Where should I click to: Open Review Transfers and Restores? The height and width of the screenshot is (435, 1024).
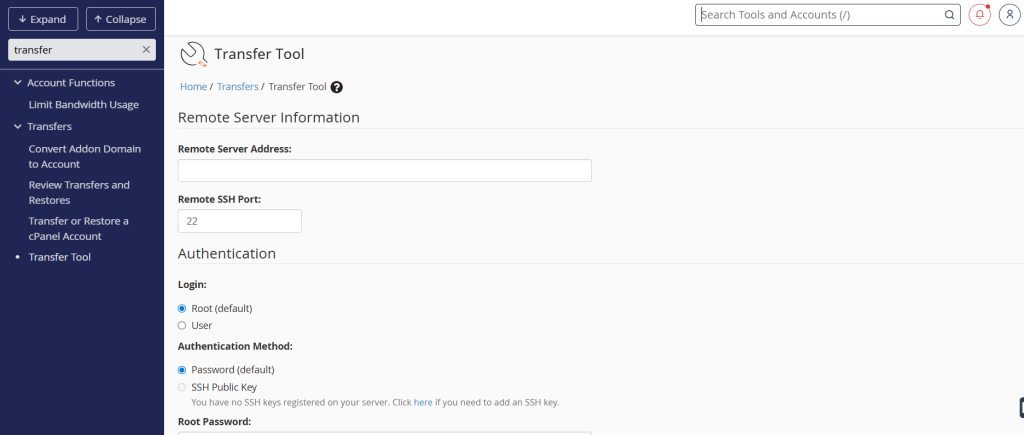coord(79,193)
